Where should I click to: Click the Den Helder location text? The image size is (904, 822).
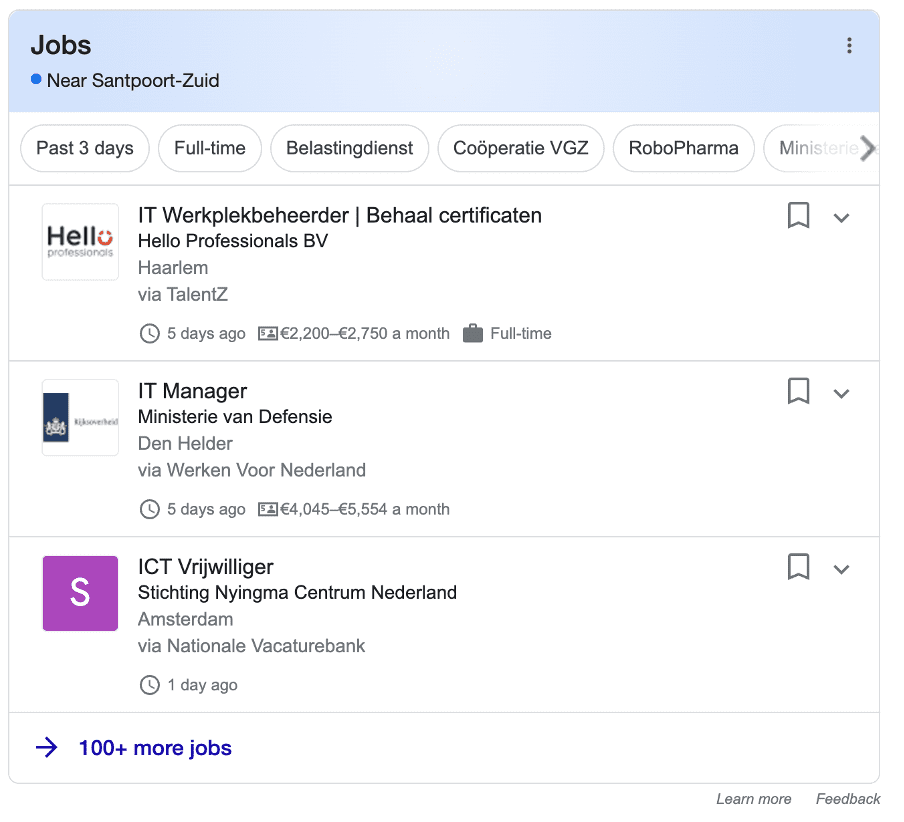185,444
